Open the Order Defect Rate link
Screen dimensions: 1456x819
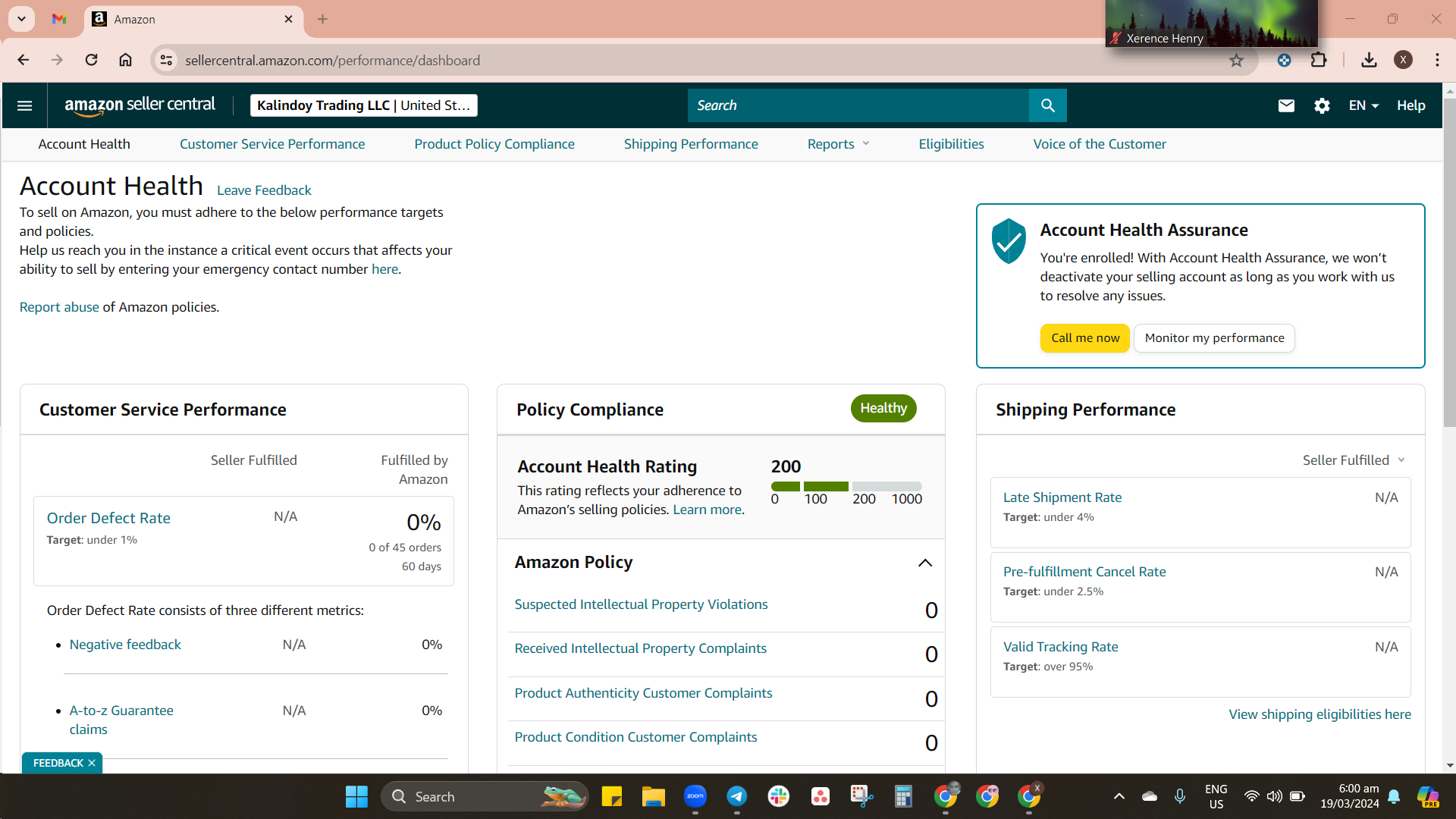108,518
